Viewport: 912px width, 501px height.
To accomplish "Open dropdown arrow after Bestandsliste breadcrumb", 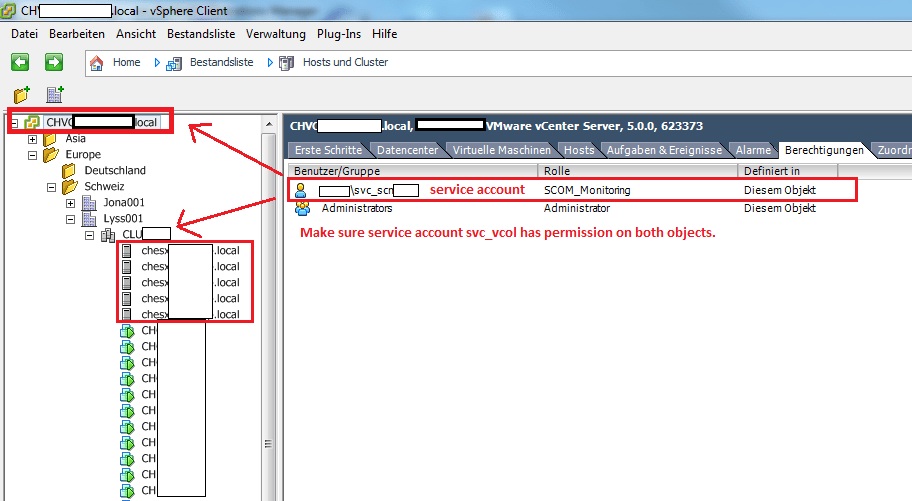I will coord(270,63).
